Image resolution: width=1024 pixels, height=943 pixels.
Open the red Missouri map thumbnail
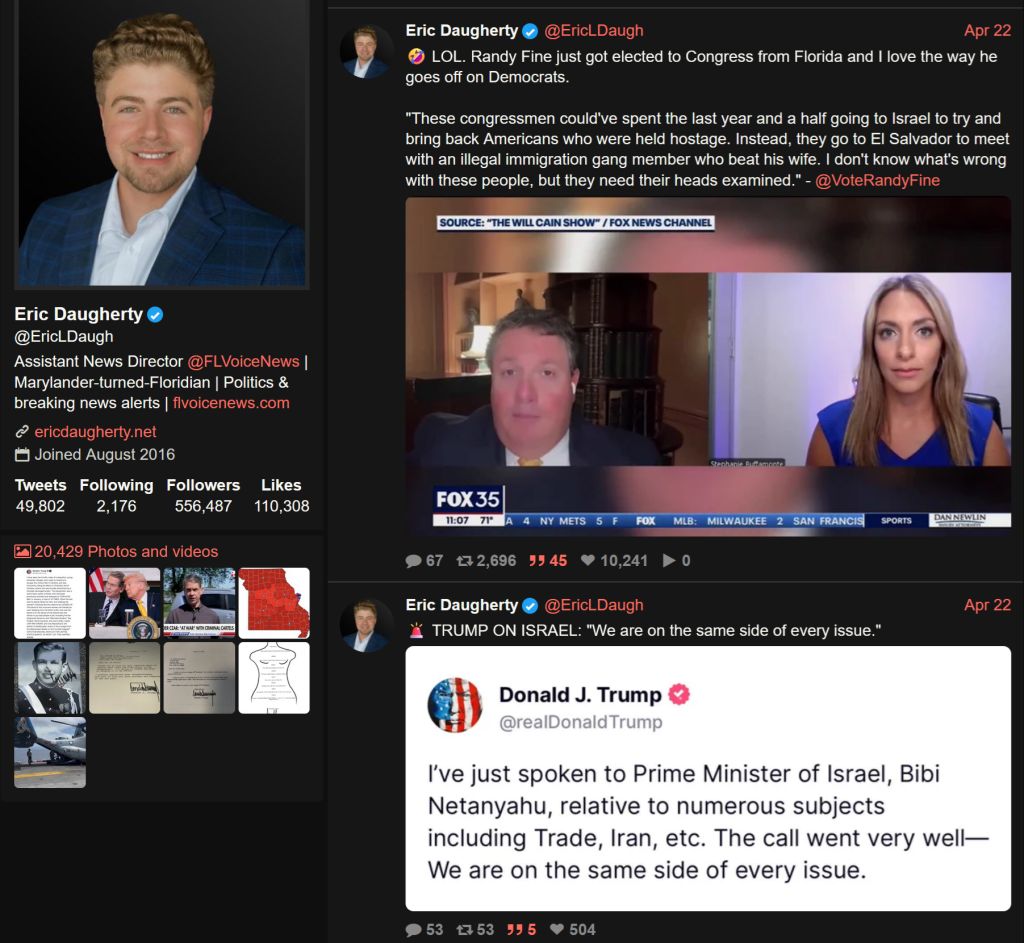tap(274, 603)
